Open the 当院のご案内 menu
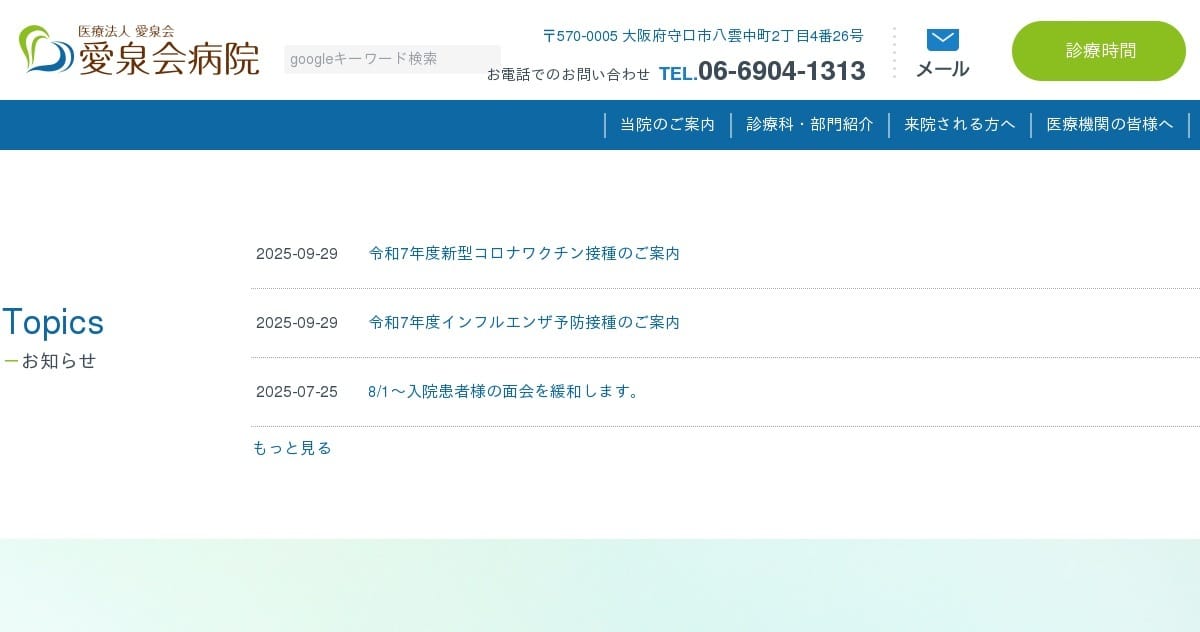 point(667,125)
